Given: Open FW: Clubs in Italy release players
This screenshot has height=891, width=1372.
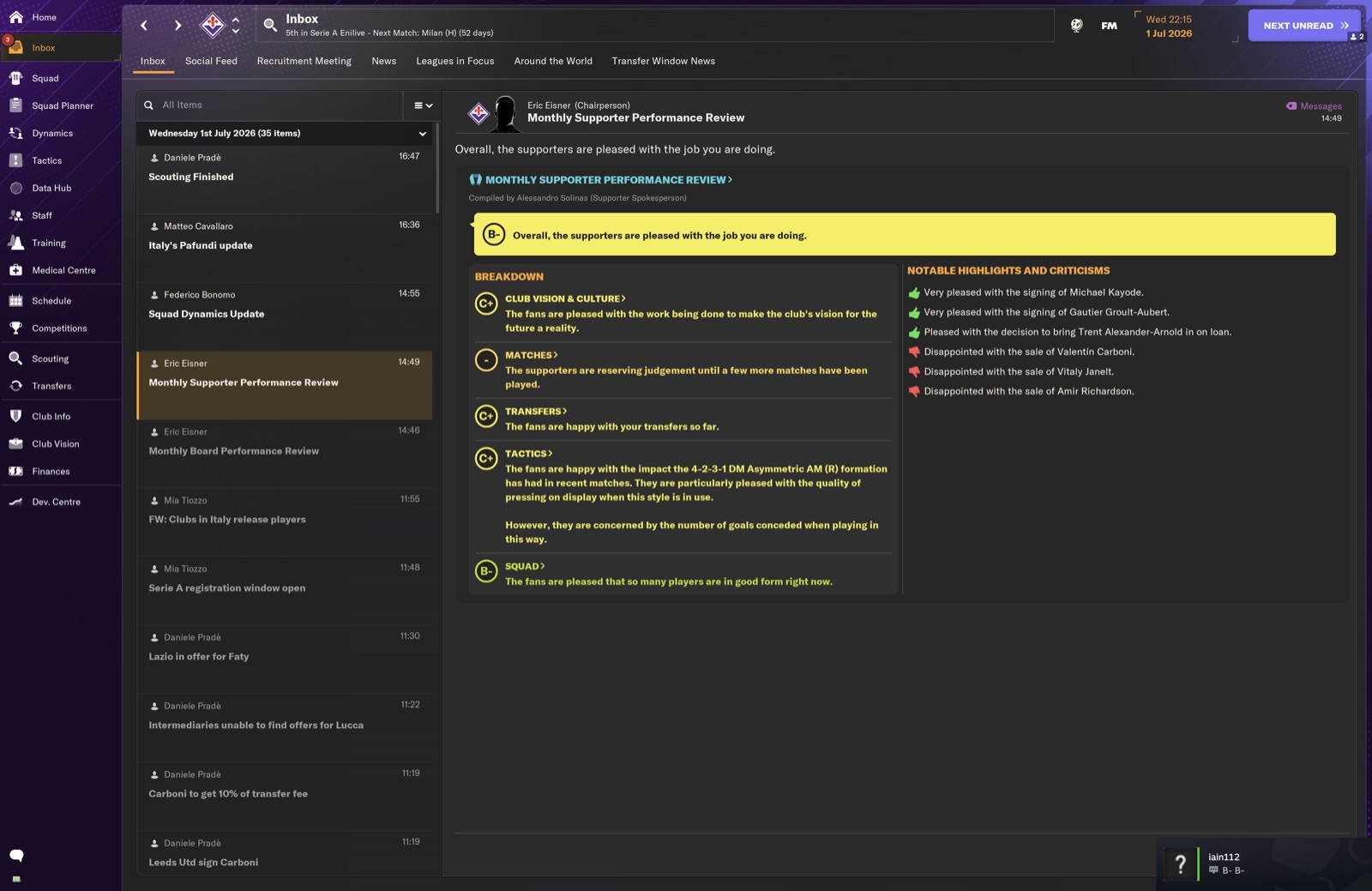Looking at the screenshot, I should [x=285, y=522].
